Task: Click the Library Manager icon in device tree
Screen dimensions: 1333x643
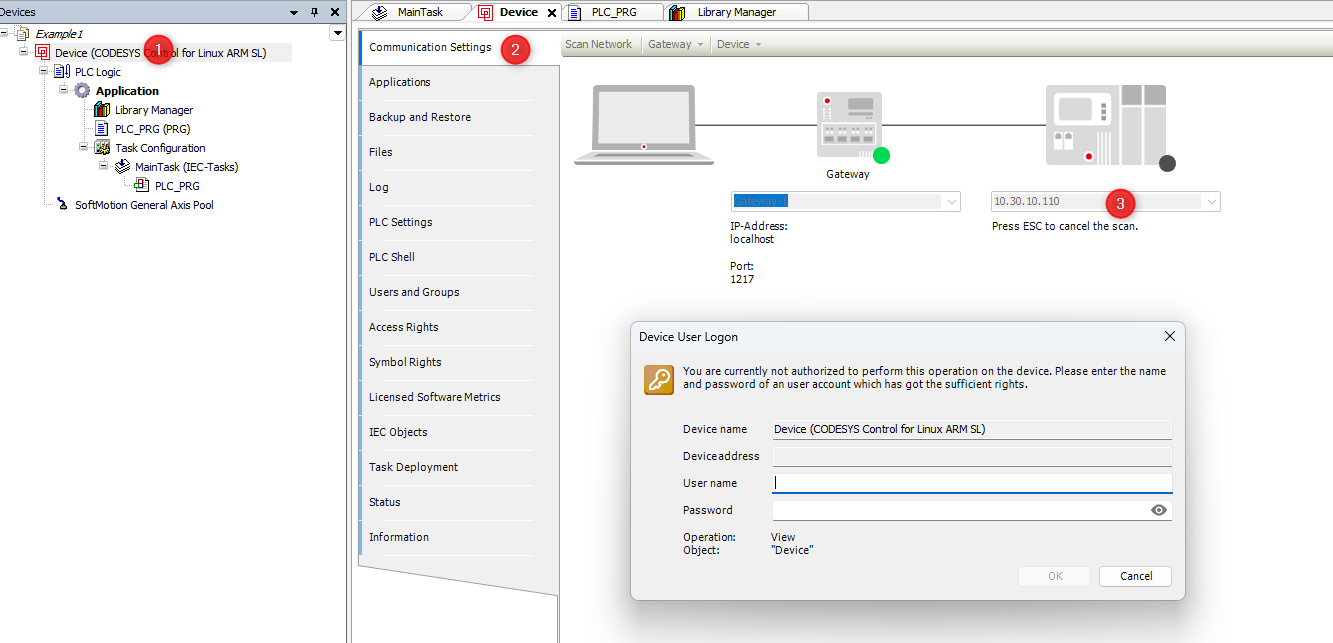Action: (102, 110)
